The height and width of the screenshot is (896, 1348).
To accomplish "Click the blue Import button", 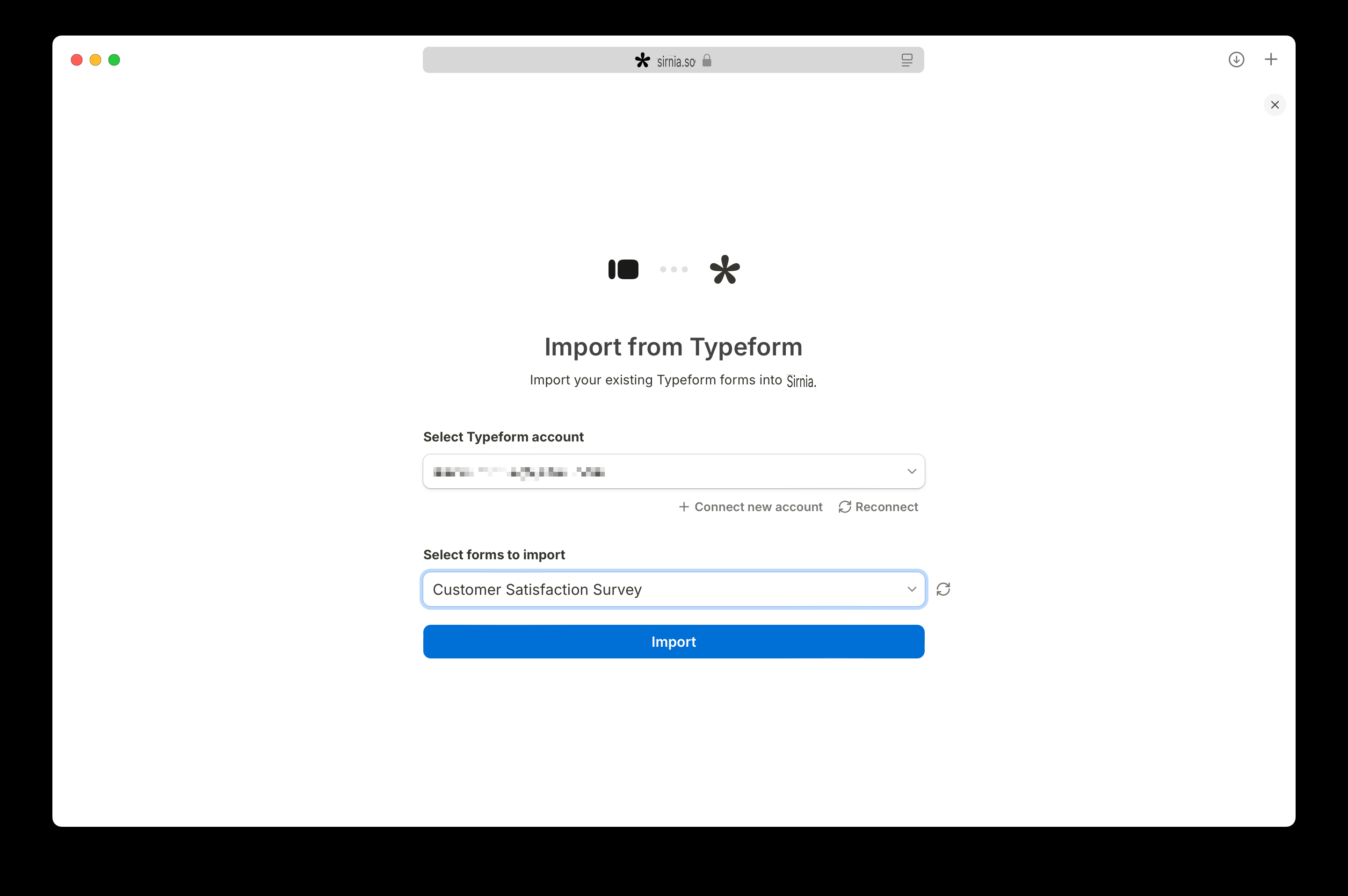I will [x=674, y=641].
